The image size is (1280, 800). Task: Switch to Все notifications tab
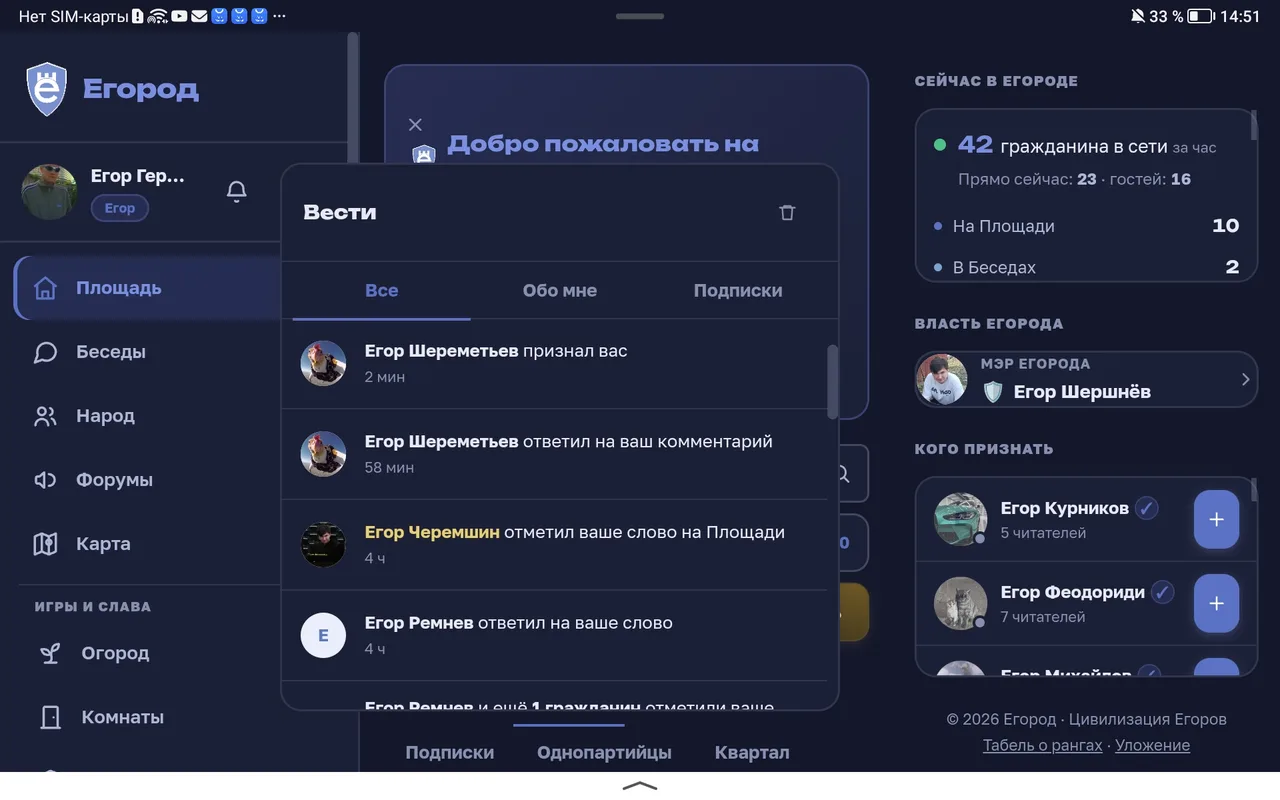pos(381,291)
